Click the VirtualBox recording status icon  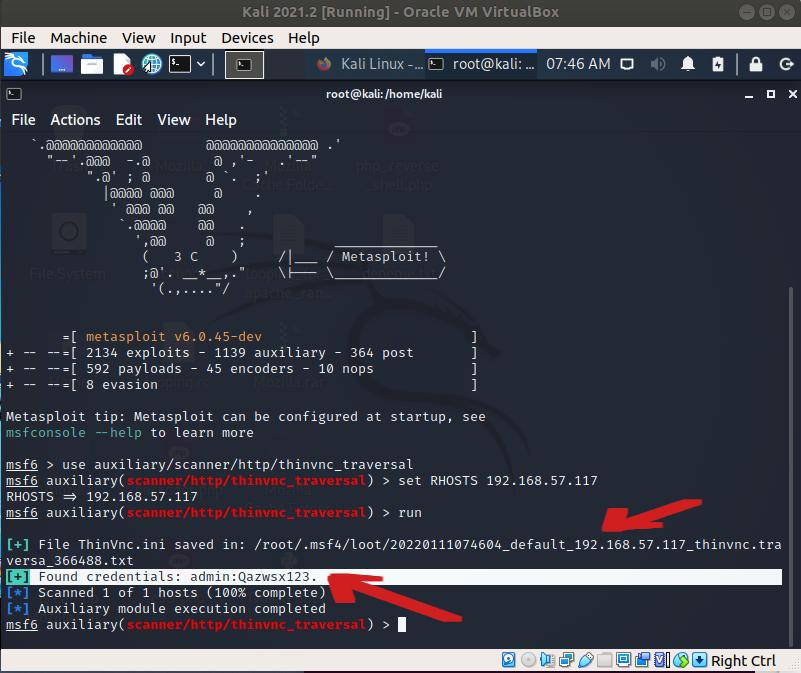[x=643, y=660]
